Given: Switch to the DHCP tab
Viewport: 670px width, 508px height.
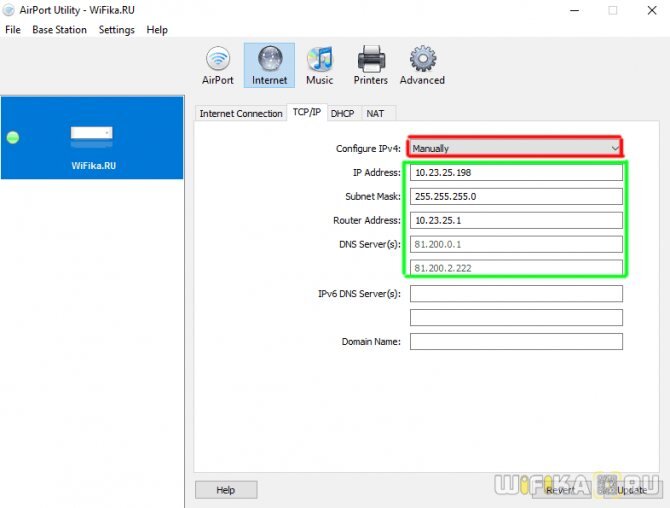Looking at the screenshot, I should [x=342, y=114].
